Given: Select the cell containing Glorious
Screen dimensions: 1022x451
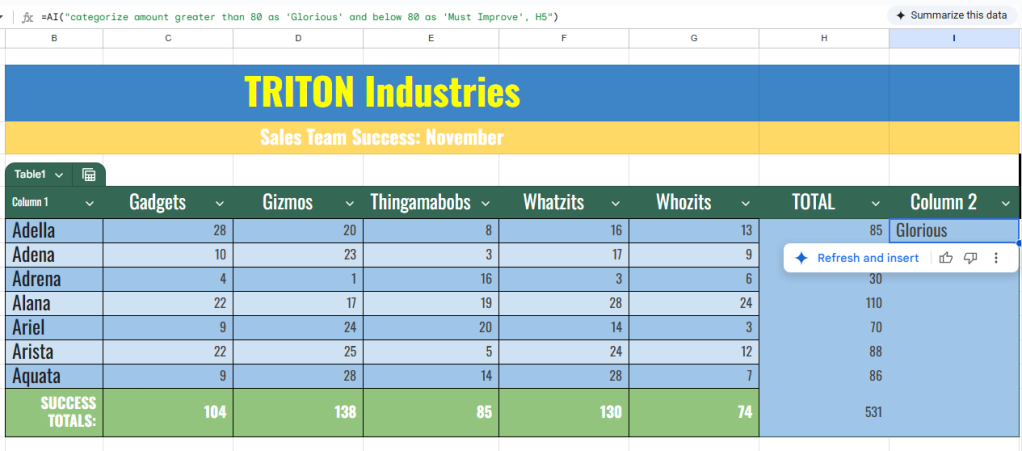Looking at the screenshot, I should 953,231.
